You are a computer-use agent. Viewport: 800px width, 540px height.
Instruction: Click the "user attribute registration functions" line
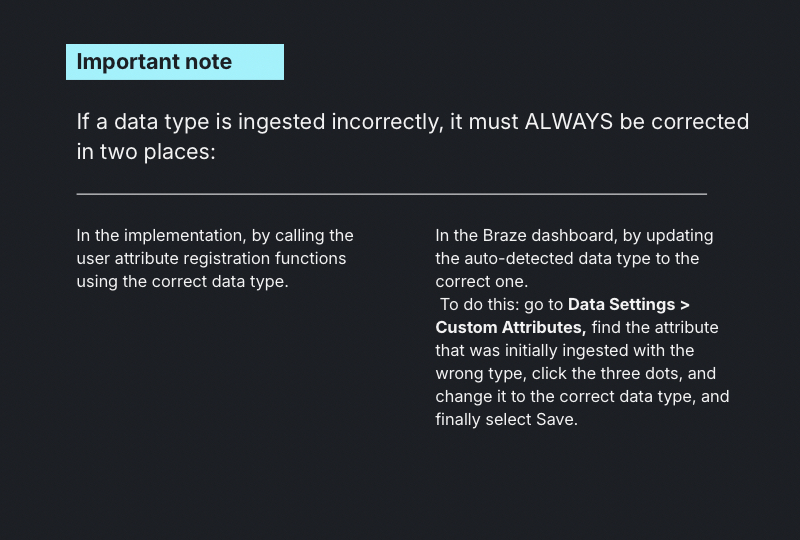tap(211, 259)
